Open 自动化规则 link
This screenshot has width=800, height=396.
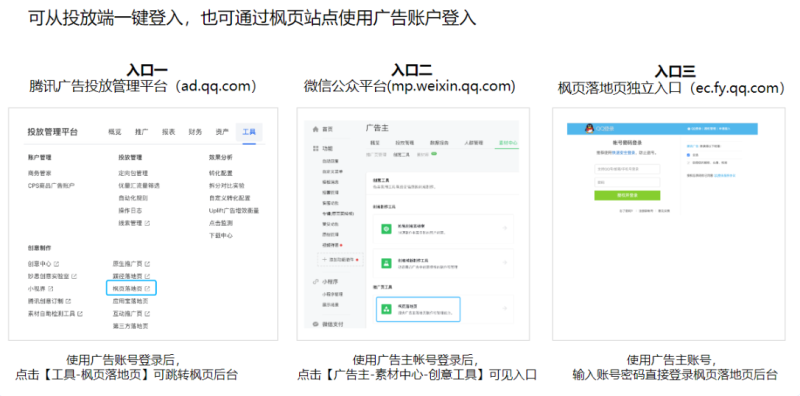(x=133, y=198)
